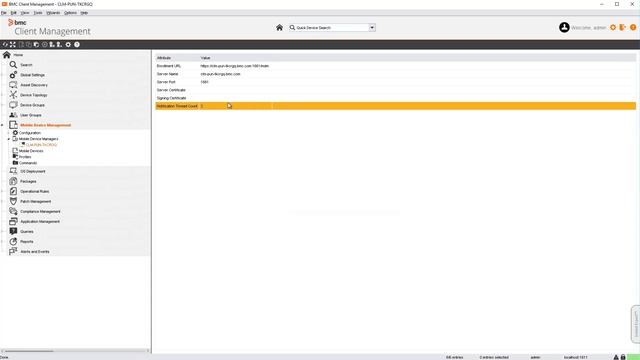Image resolution: width=640 pixels, height=360 pixels.
Task: Click the lock icon in status bar
Action: coord(623,357)
